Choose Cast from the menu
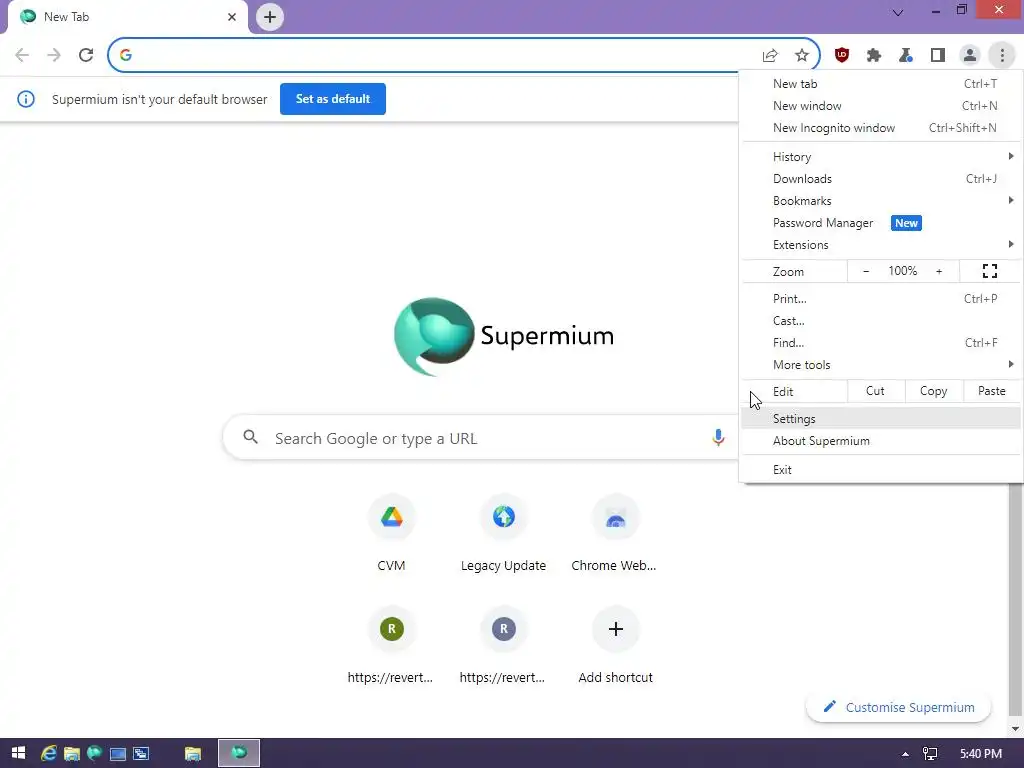Screen dimensions: 1024x768 point(880,321)
